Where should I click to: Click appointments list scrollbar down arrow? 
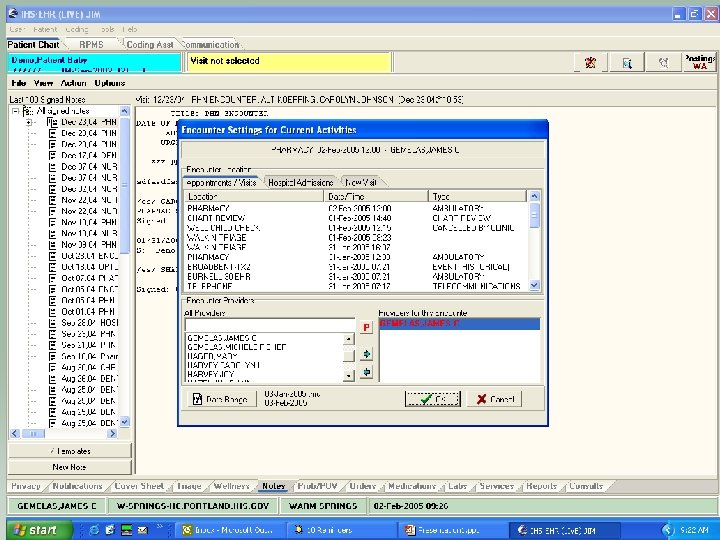click(x=534, y=285)
